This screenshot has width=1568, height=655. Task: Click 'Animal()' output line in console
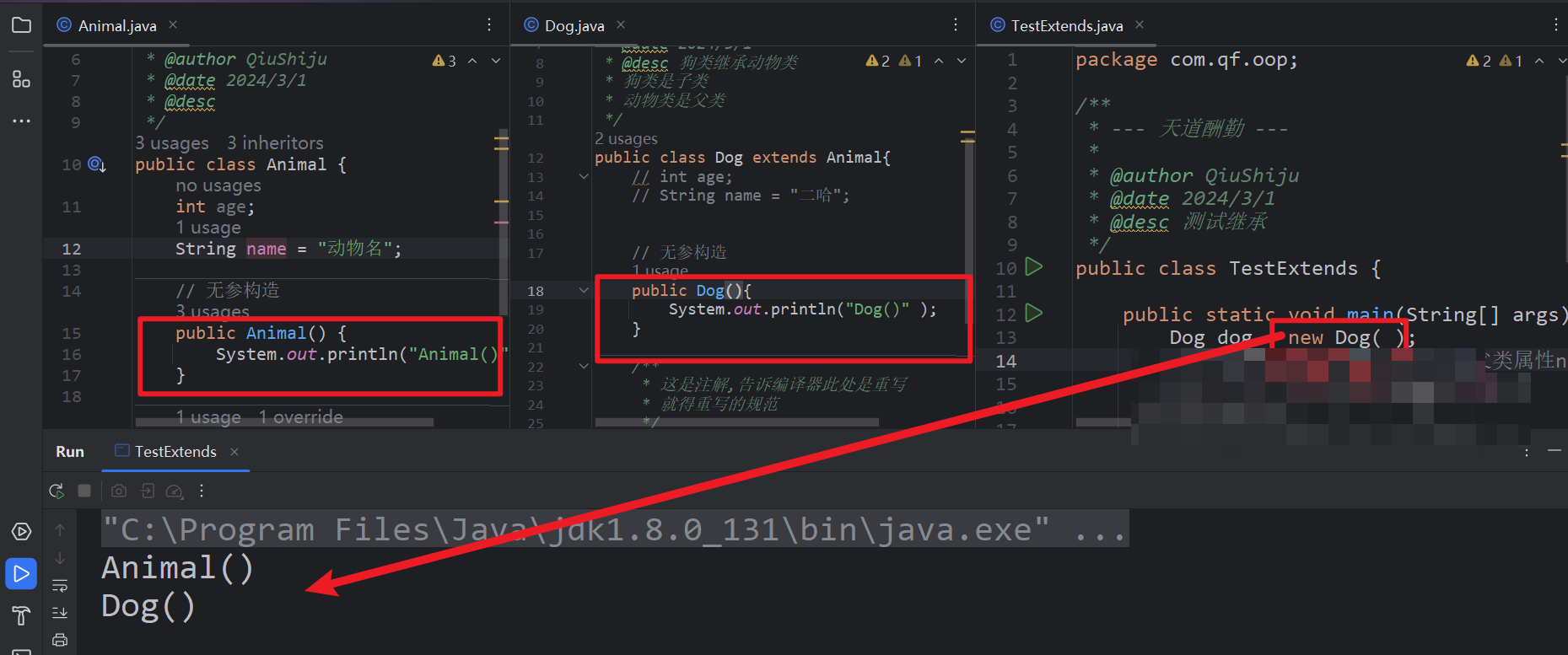(x=177, y=568)
